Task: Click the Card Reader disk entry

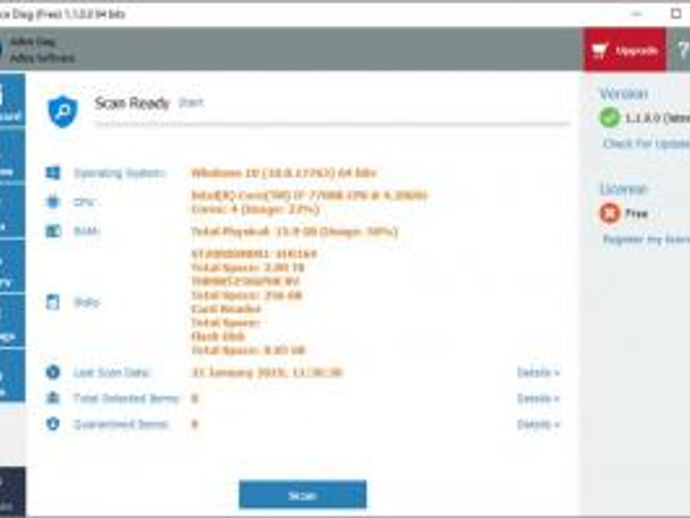Action: pos(226,309)
